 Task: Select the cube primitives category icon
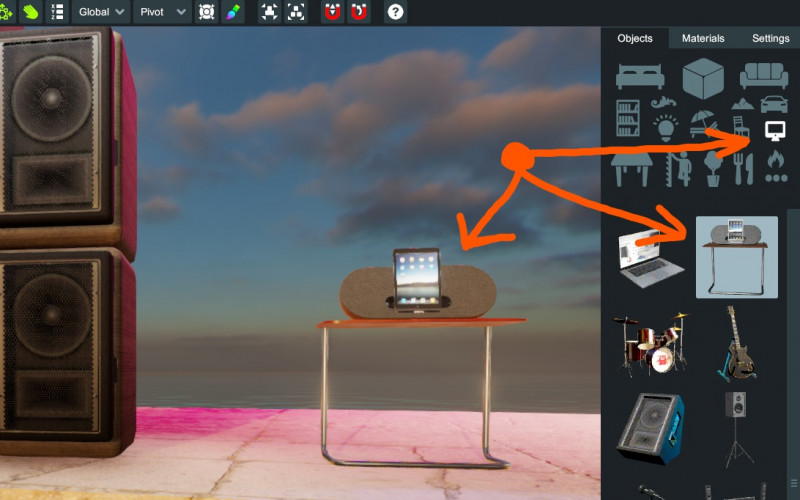click(x=703, y=78)
